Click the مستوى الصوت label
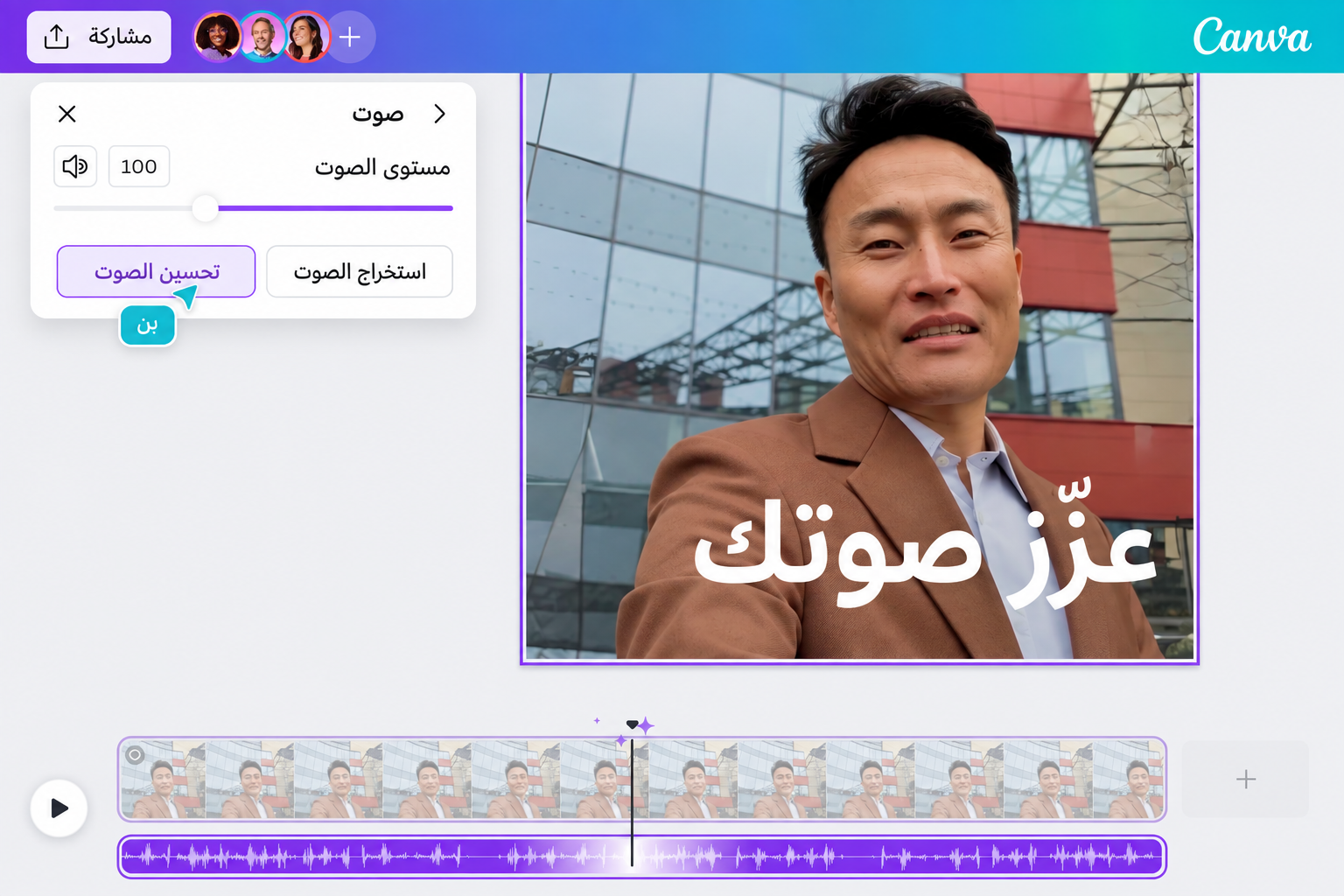 coord(382,167)
